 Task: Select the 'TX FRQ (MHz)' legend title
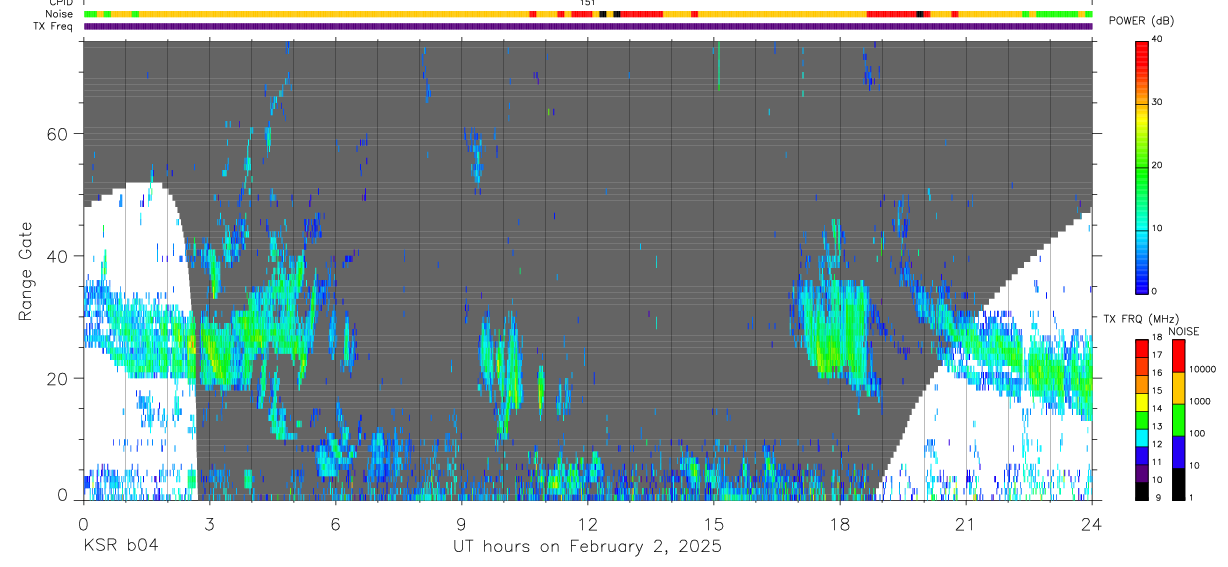1141,318
